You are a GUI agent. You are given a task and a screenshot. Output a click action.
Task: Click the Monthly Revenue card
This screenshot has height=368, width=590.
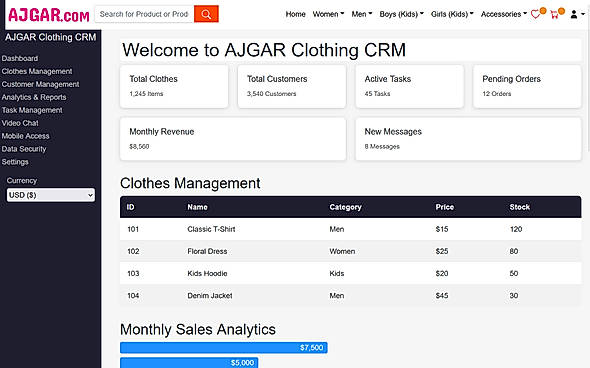tap(233, 139)
